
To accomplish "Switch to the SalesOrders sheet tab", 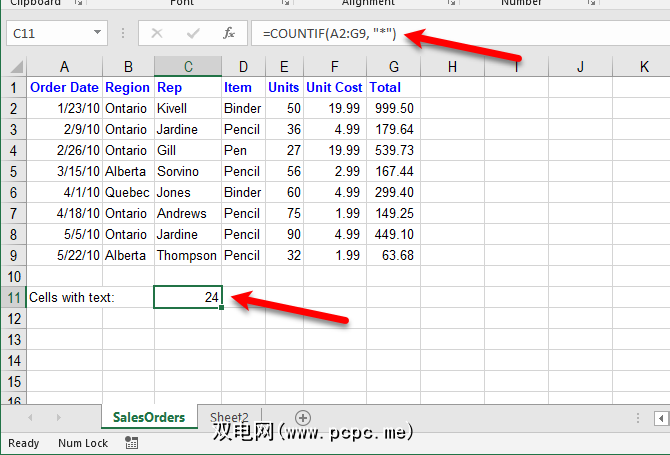I will point(149,417).
